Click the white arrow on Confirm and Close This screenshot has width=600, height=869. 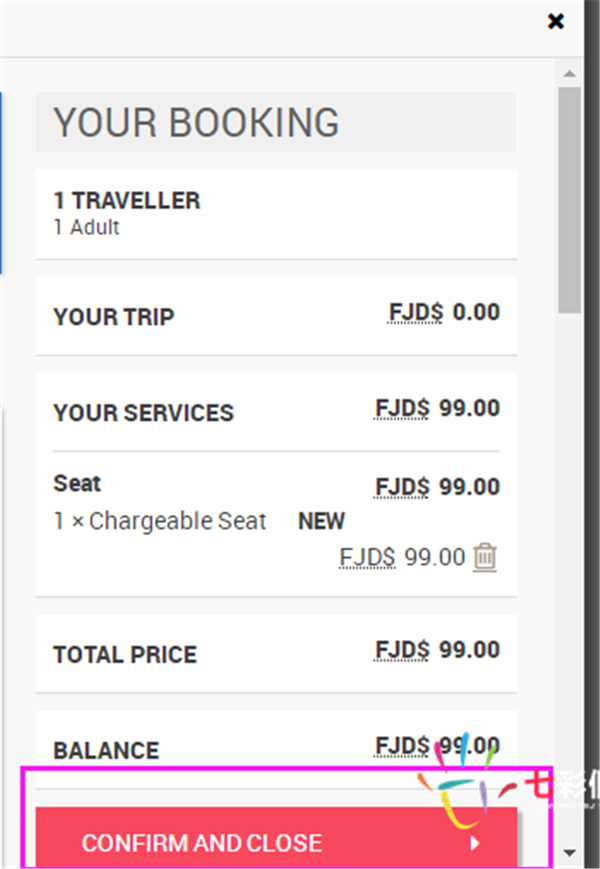click(475, 843)
